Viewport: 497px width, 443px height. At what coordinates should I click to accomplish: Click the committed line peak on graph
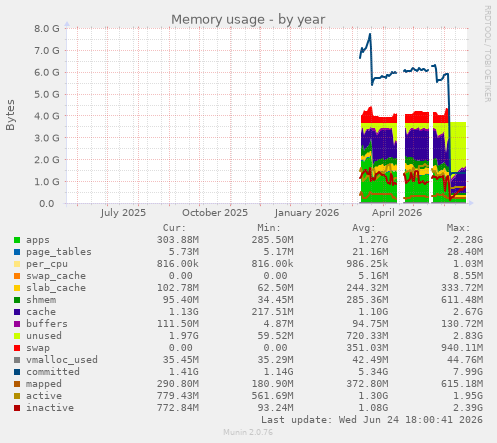(x=370, y=34)
